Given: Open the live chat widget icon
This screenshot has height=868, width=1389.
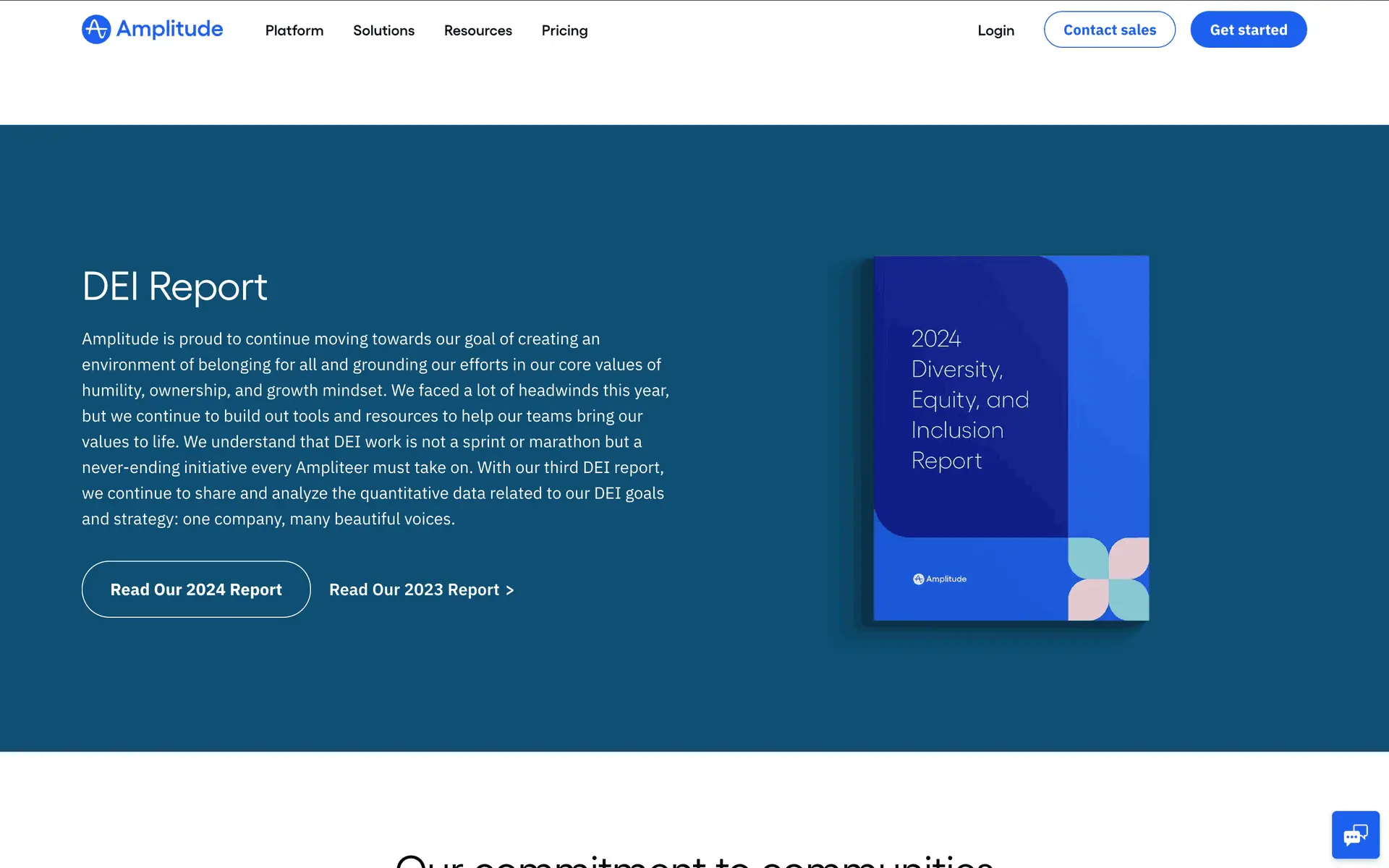Looking at the screenshot, I should point(1355,835).
